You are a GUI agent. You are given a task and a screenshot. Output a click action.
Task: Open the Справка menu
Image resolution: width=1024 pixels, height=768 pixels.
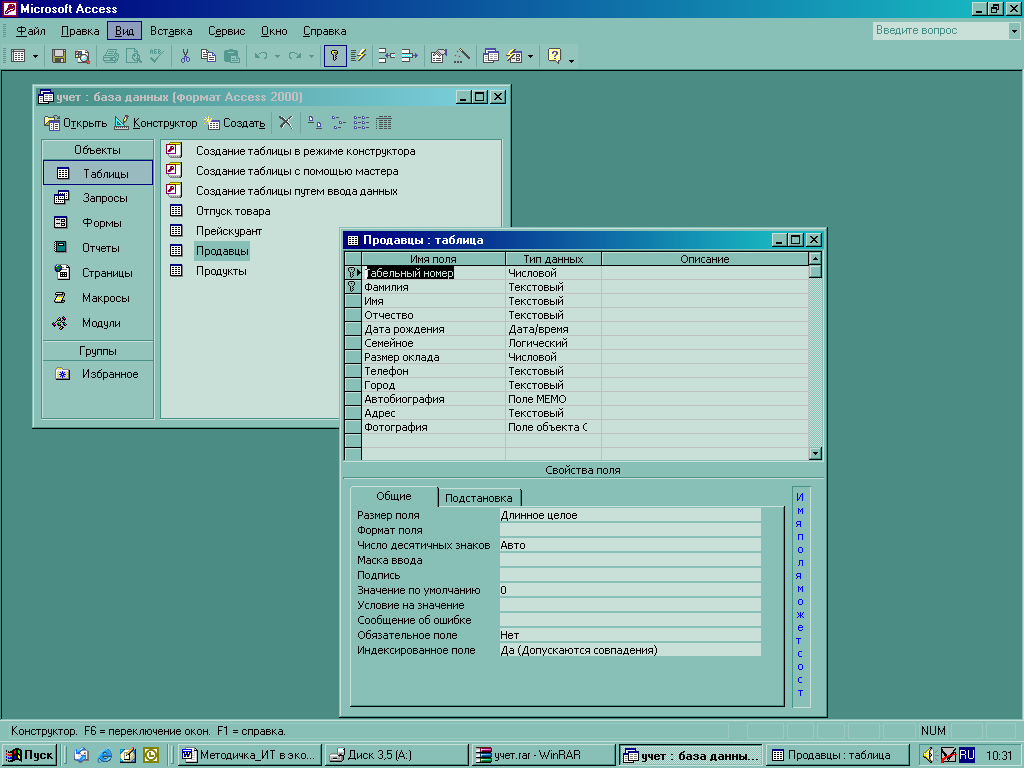[x=325, y=31]
